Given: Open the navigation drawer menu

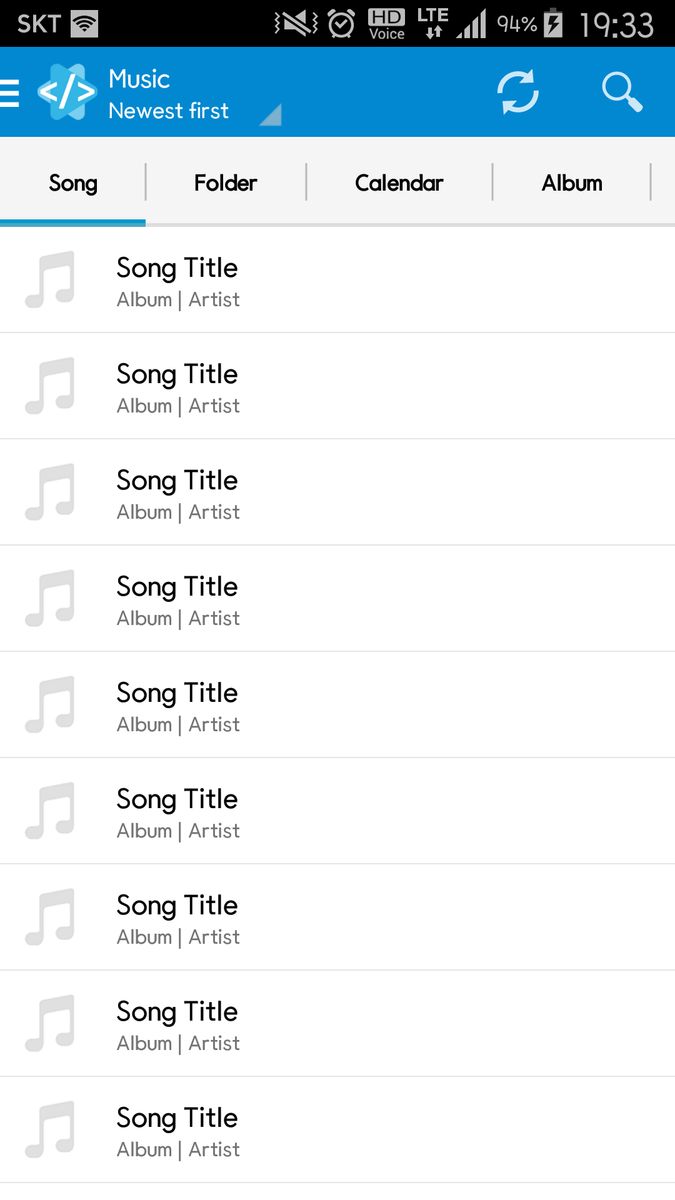Looking at the screenshot, I should (x=10, y=91).
